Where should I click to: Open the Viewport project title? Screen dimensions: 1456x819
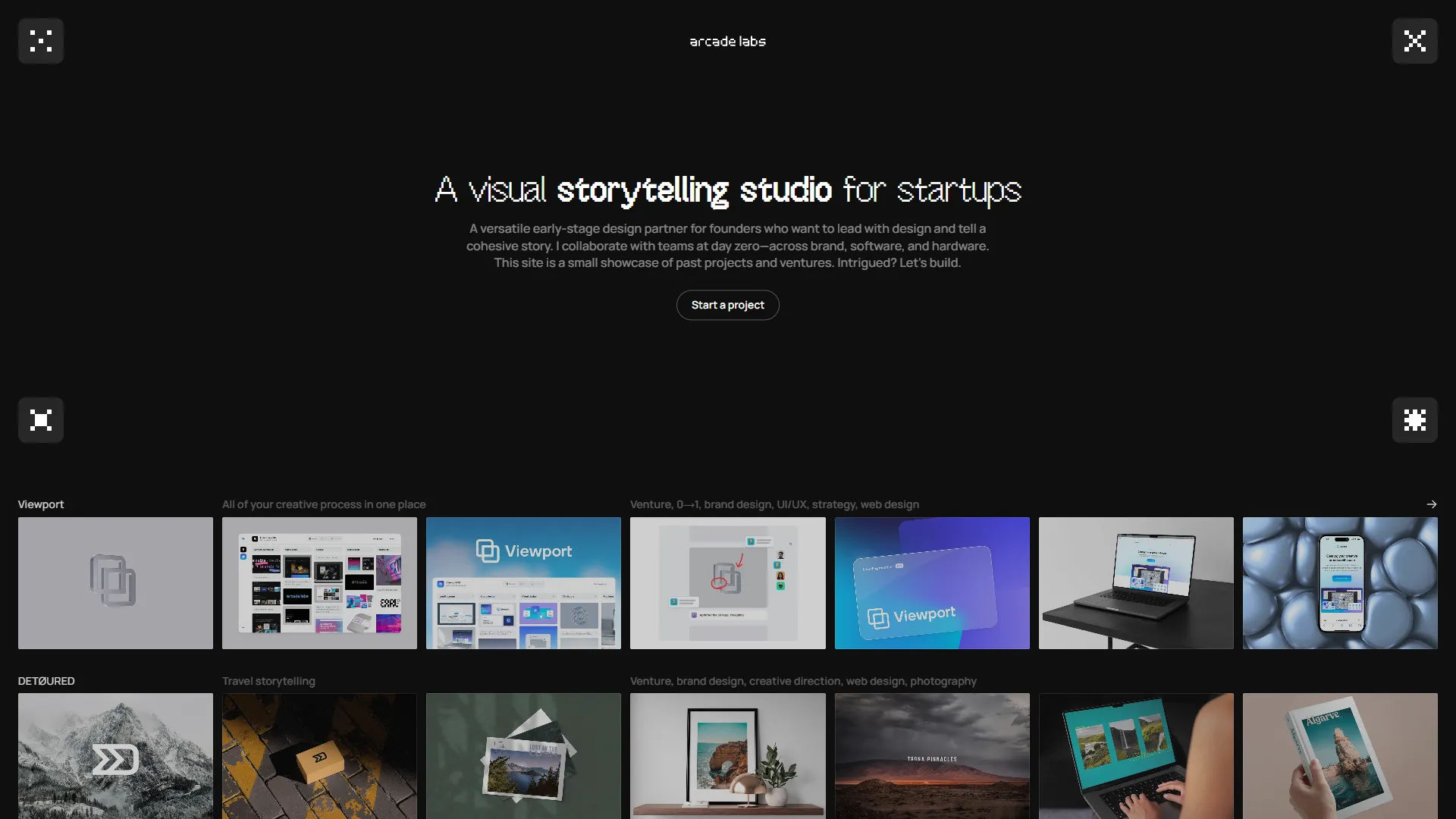[x=41, y=504]
